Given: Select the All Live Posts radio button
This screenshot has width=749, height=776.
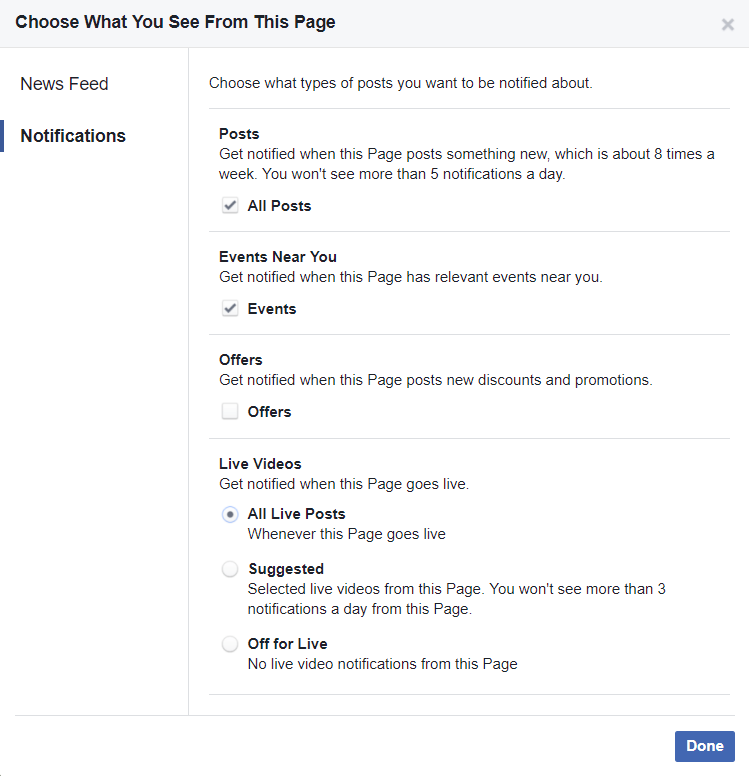Looking at the screenshot, I should (230, 514).
